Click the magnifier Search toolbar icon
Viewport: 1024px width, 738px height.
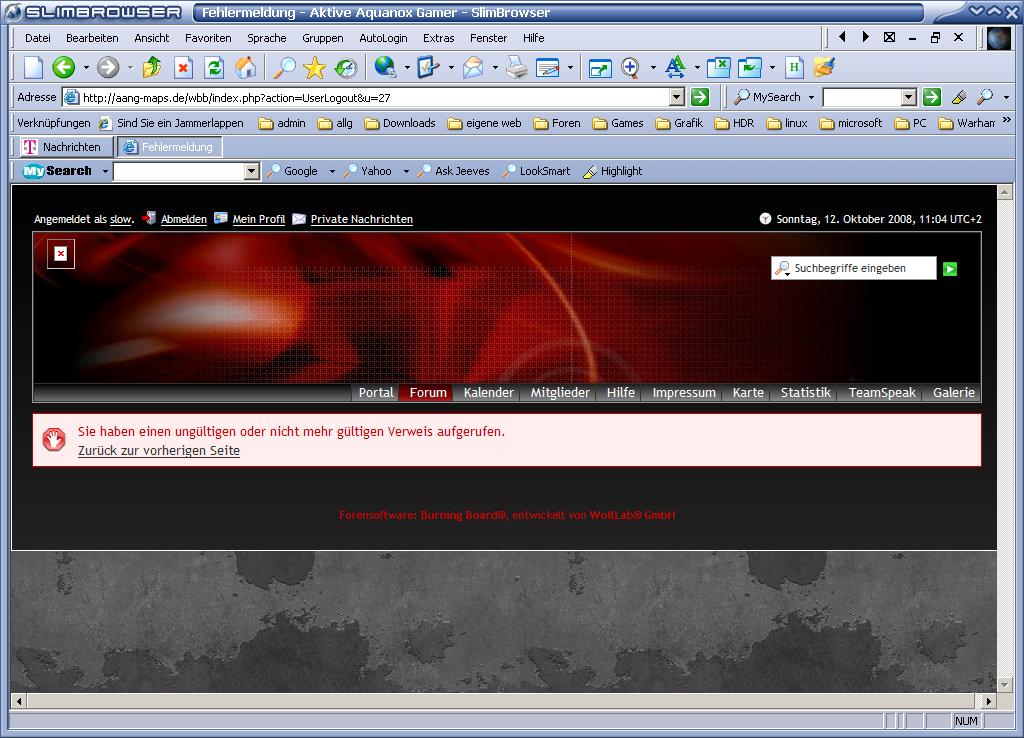[285, 68]
